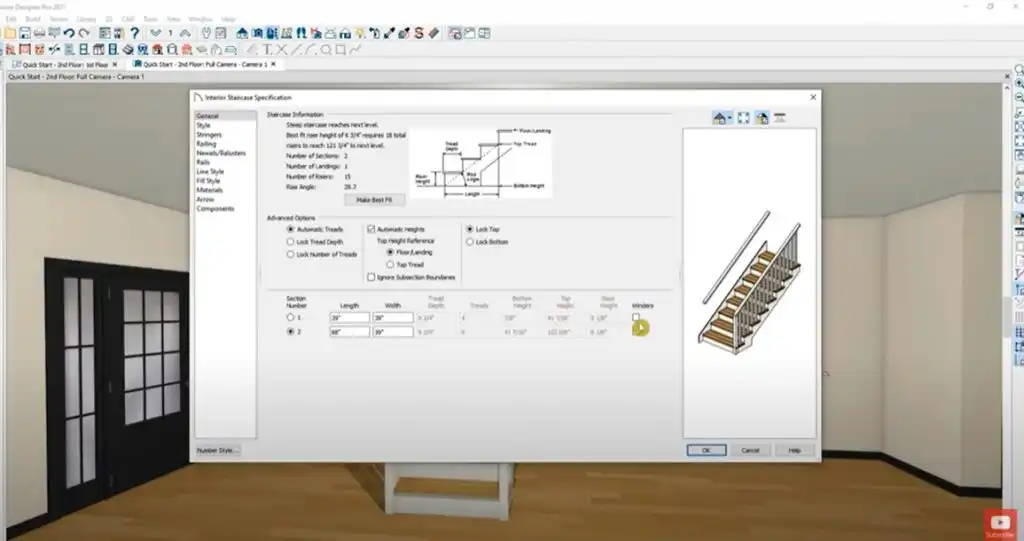Select the Arc draw tool
The image size is (1024, 541).
point(310,50)
